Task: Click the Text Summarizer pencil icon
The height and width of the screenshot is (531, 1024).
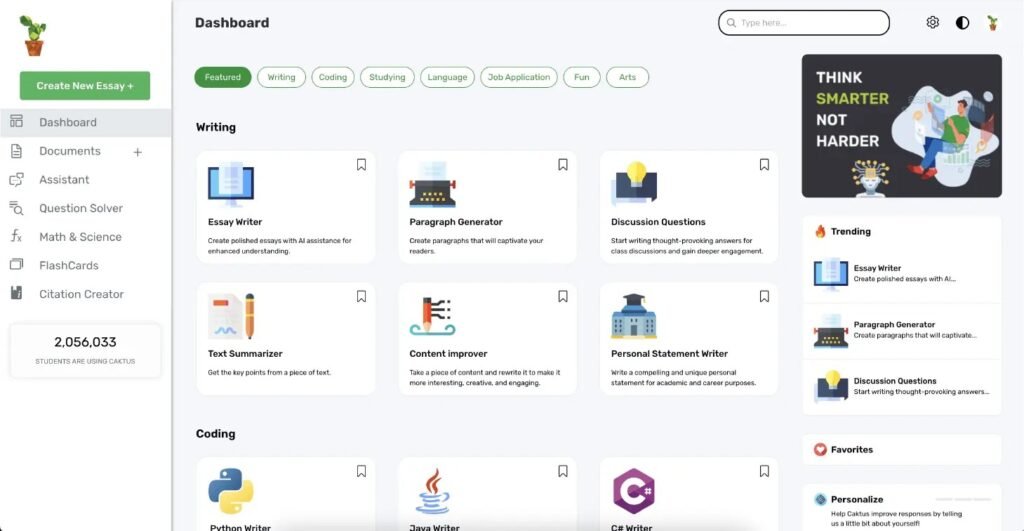Action: click(x=230, y=316)
